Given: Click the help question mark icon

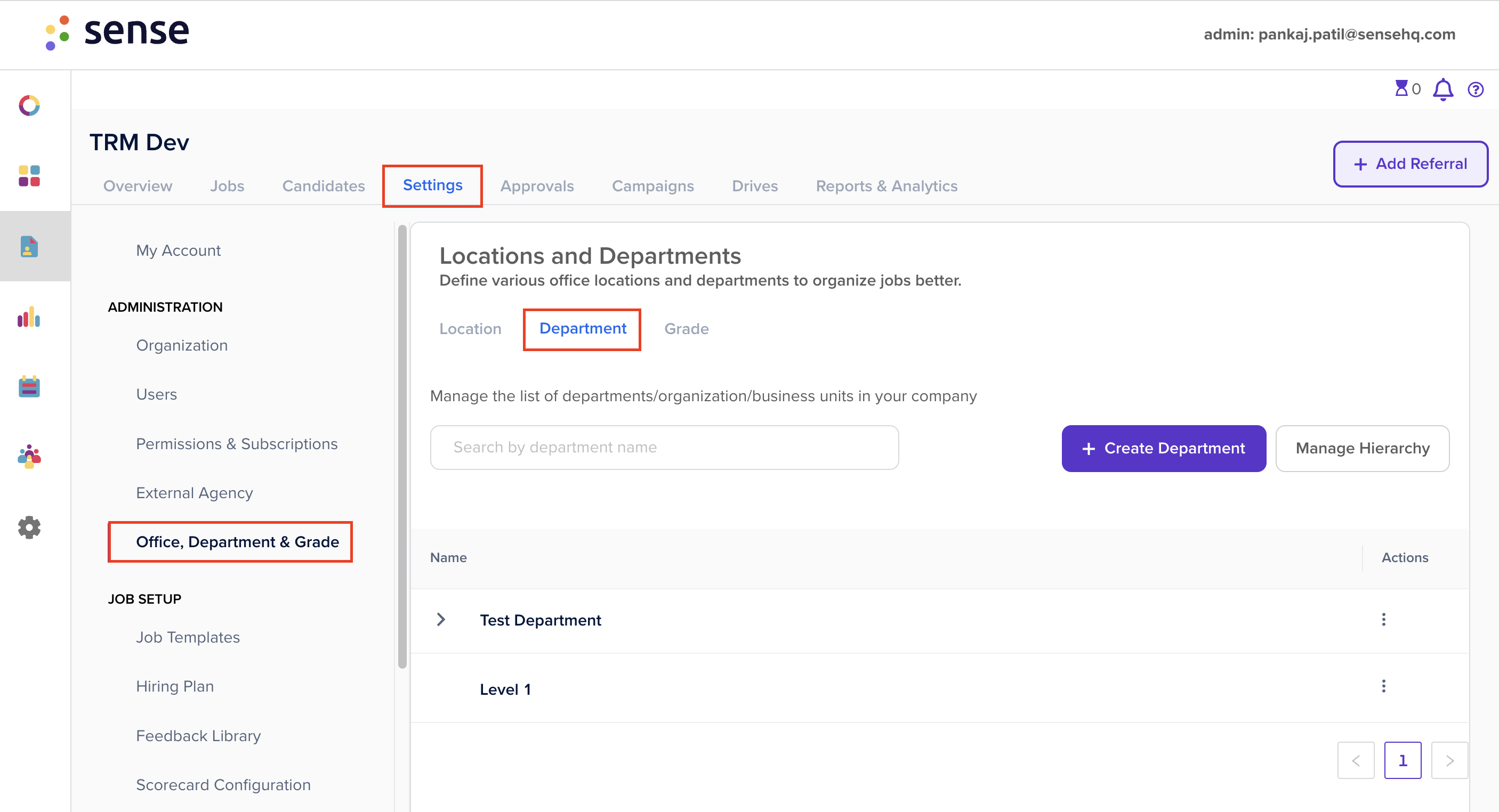Looking at the screenshot, I should click(x=1475, y=90).
